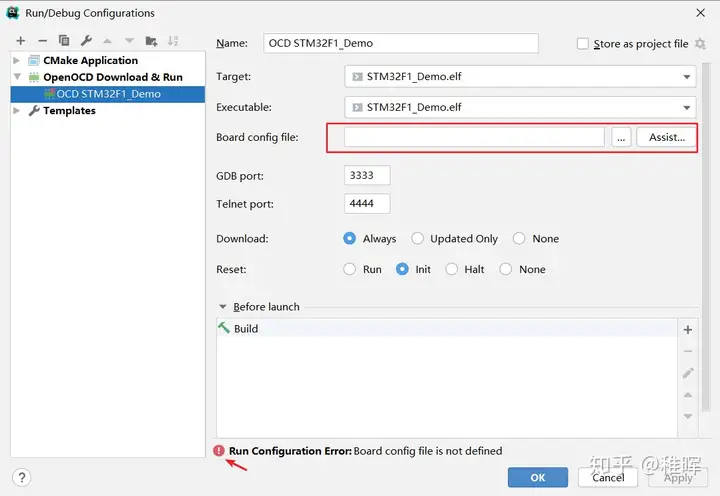Click the Assist... button

666,137
